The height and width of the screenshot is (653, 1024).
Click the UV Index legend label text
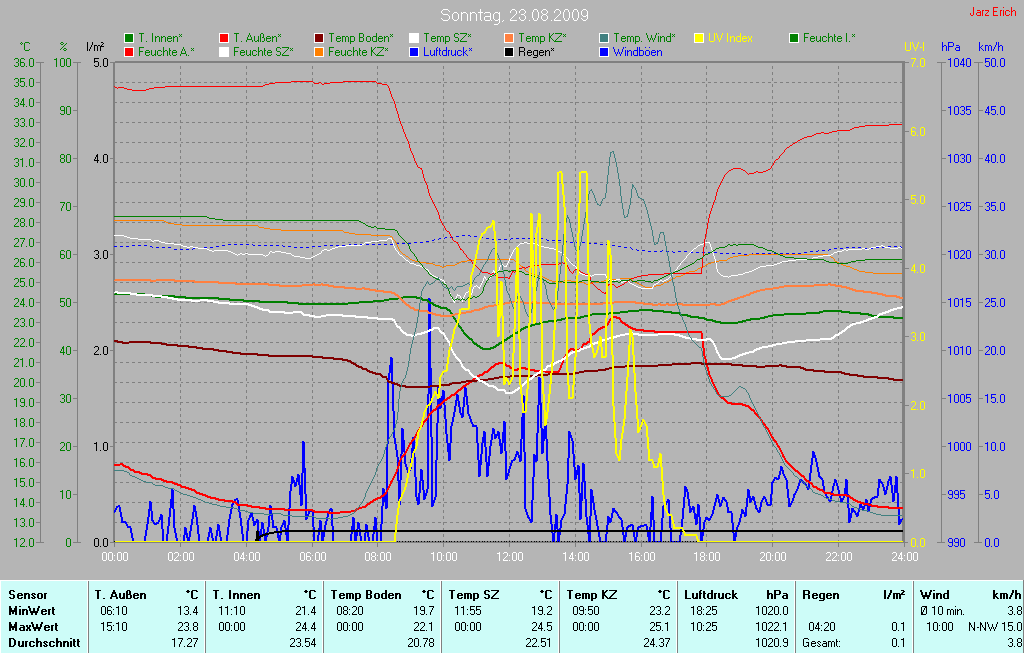click(730, 39)
